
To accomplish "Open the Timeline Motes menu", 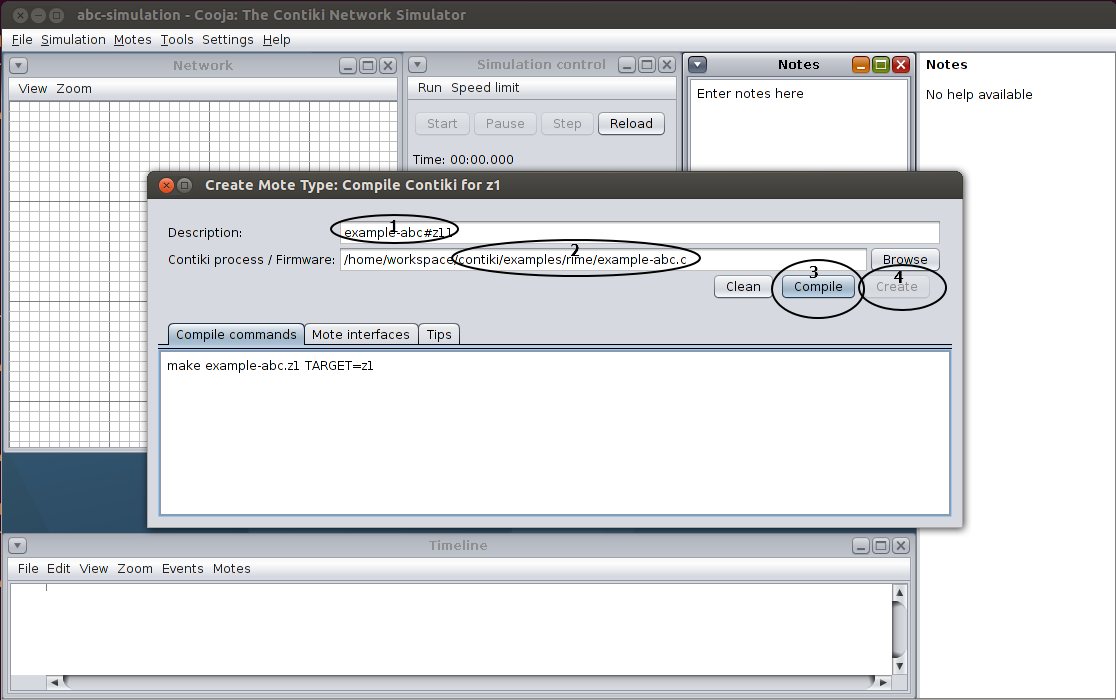I will 231,569.
